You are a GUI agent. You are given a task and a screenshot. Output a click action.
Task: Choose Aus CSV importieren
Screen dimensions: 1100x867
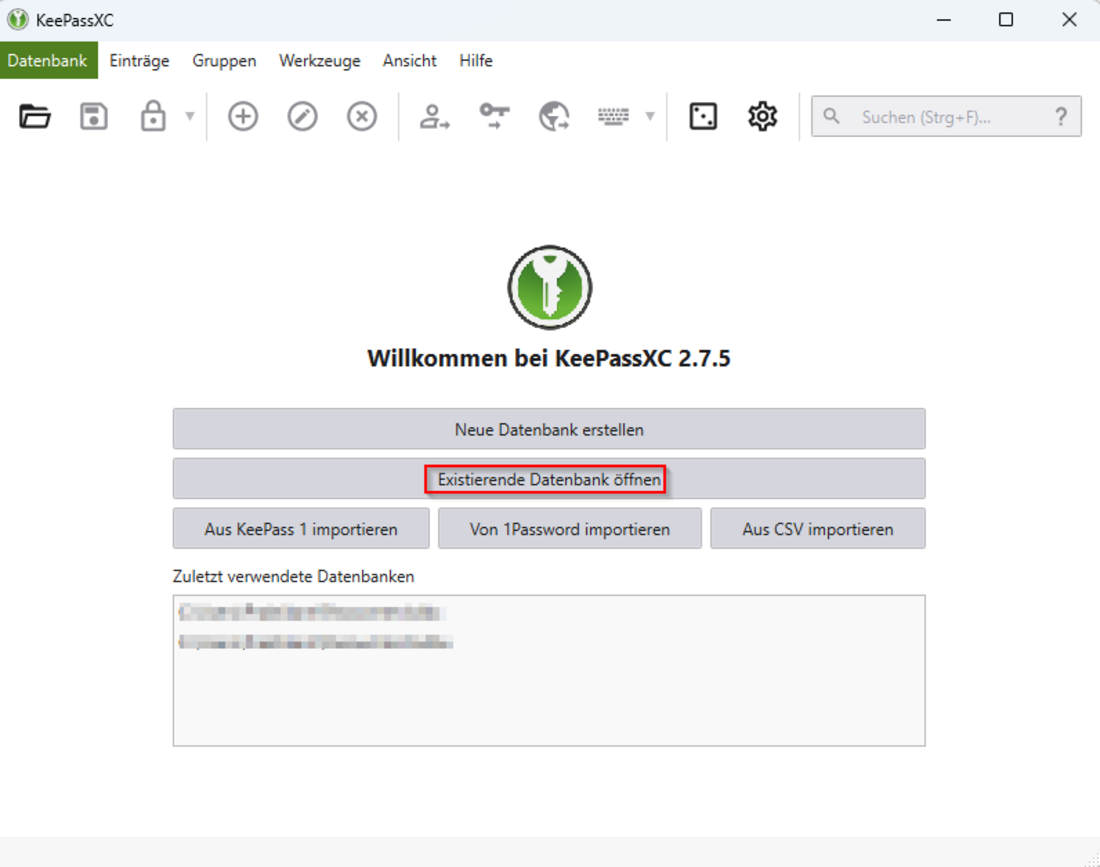coord(818,529)
